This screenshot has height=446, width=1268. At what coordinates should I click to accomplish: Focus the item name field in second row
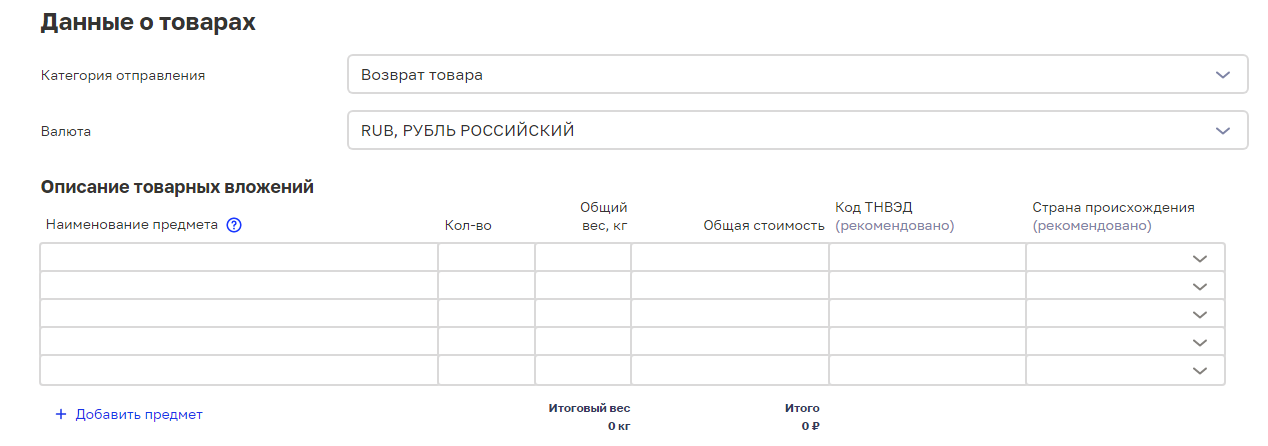tap(239, 286)
